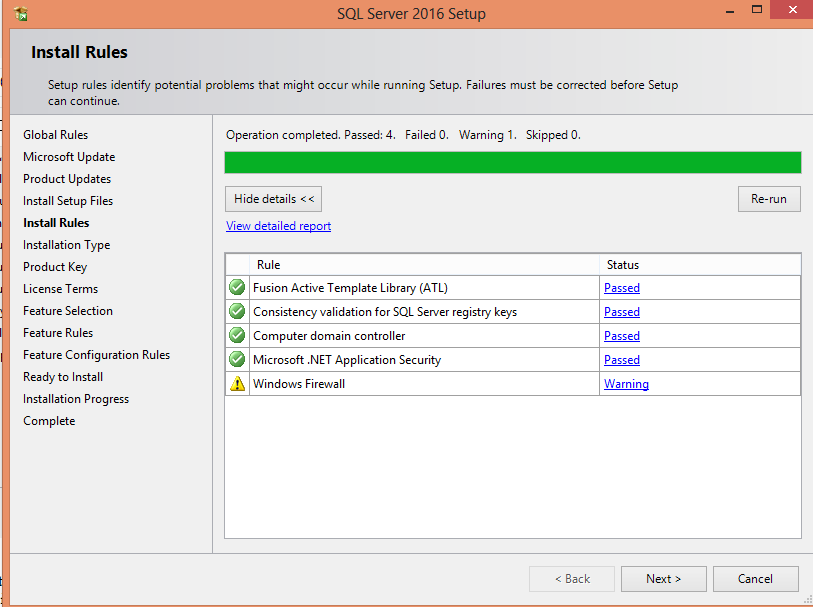Click 'Consistency validation for SQL Server registry keys' text
The image size is (813, 607).
(385, 312)
